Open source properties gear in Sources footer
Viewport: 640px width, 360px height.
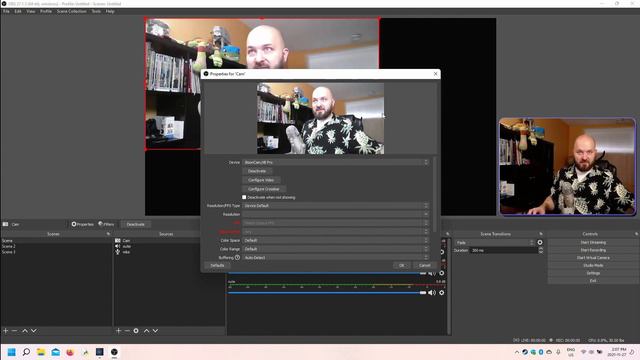[136, 331]
